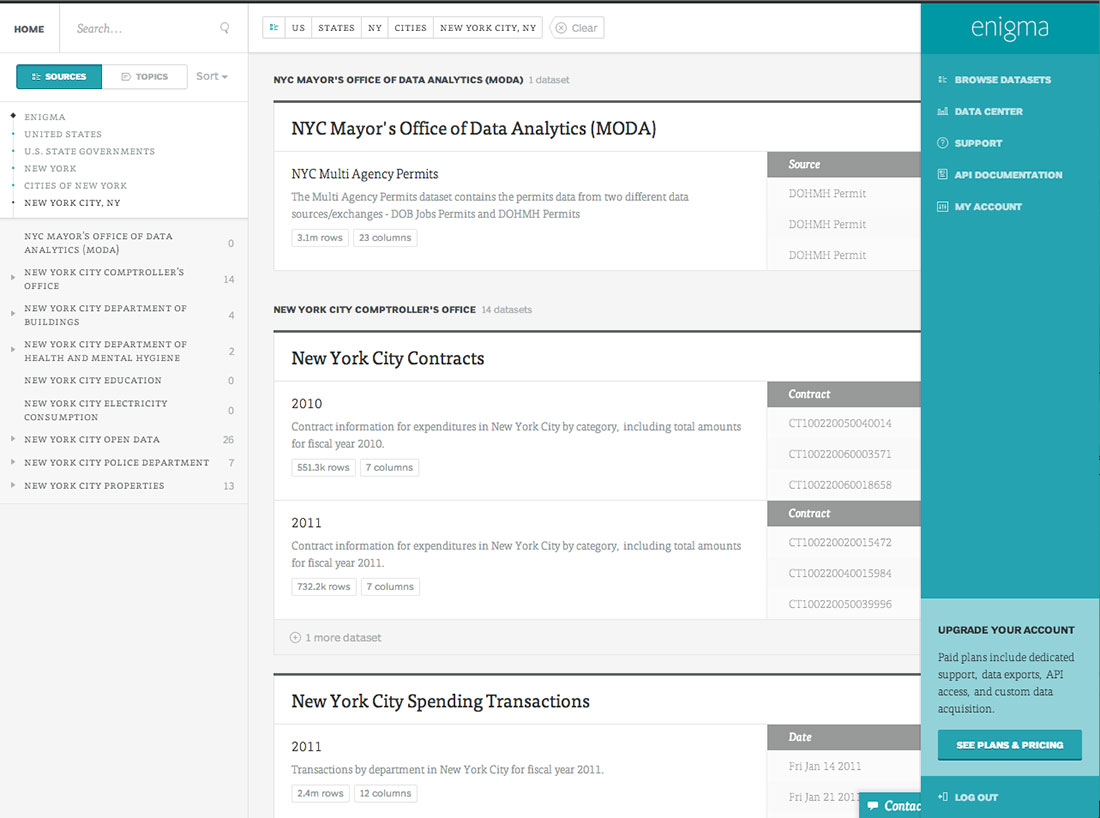Click the Support question mark icon
This screenshot has height=818, width=1100.
pos(942,143)
